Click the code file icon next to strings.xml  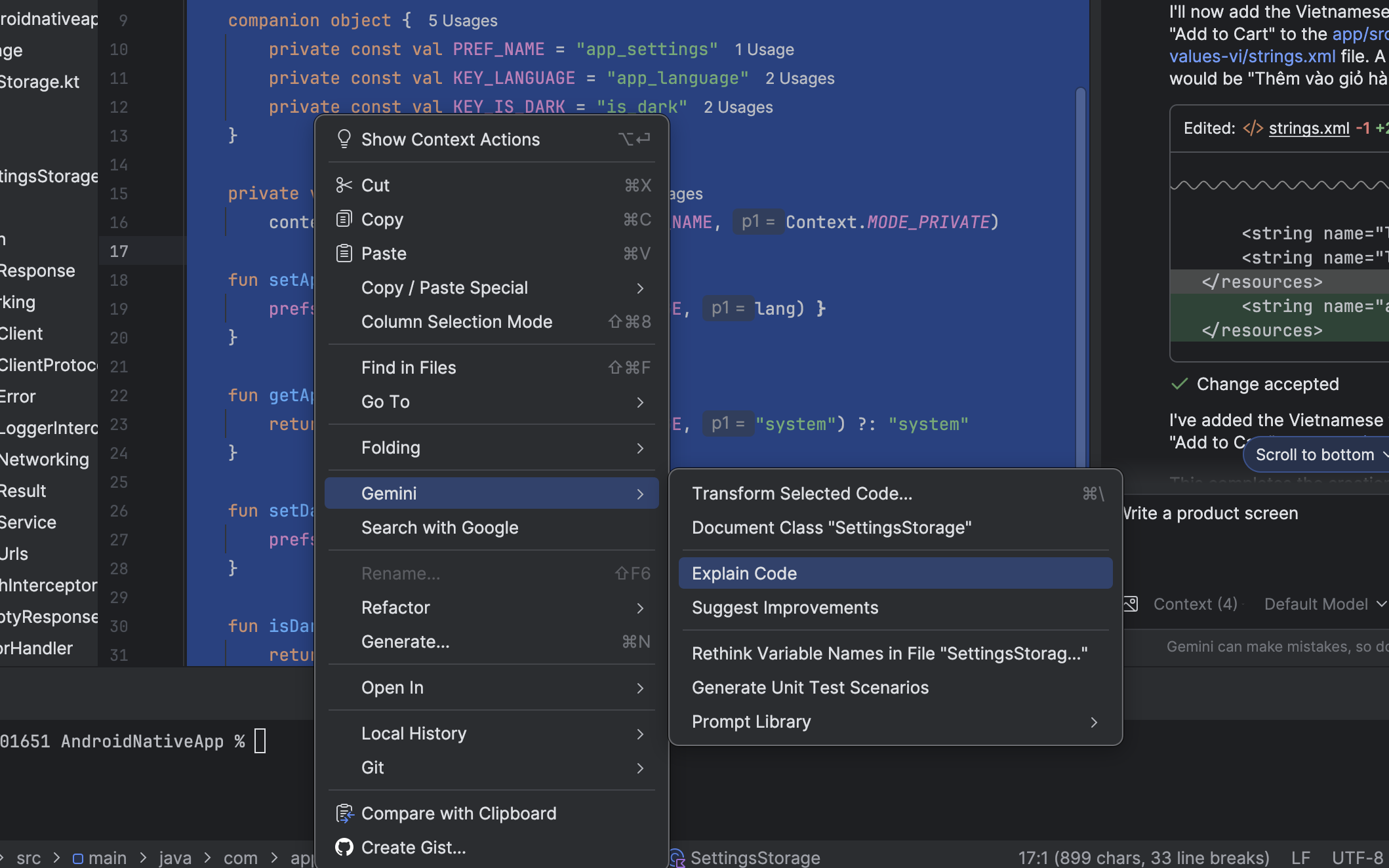pos(1253,128)
